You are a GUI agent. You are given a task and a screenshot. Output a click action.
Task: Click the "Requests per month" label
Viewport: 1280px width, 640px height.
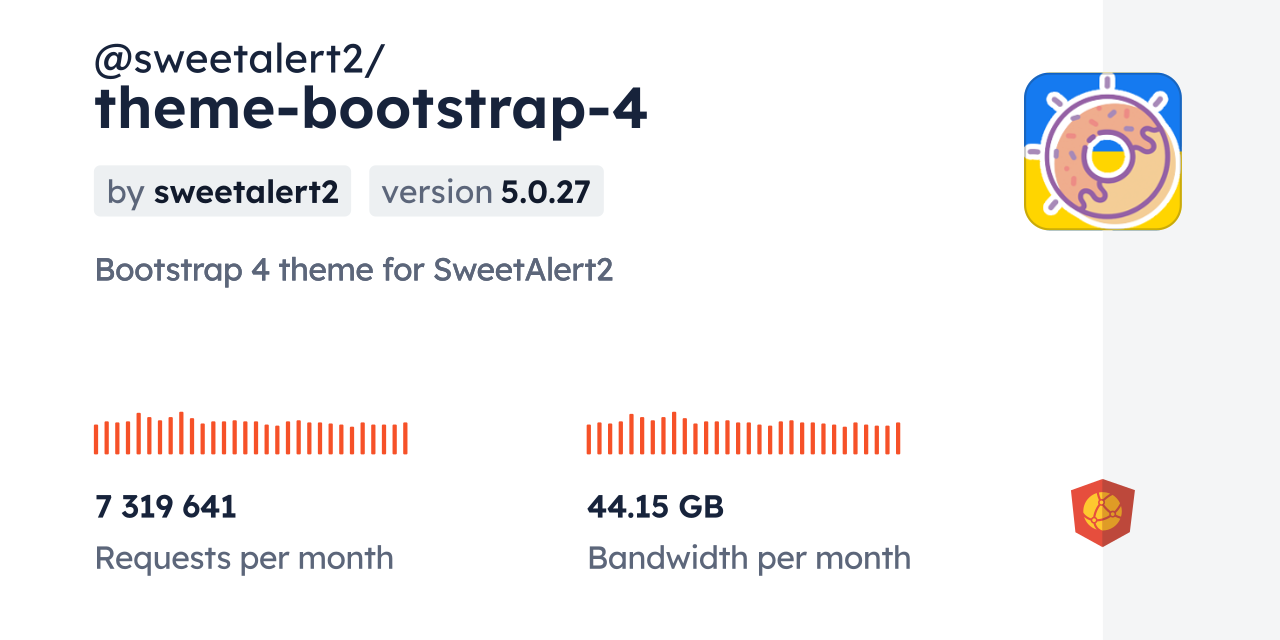pos(244,558)
